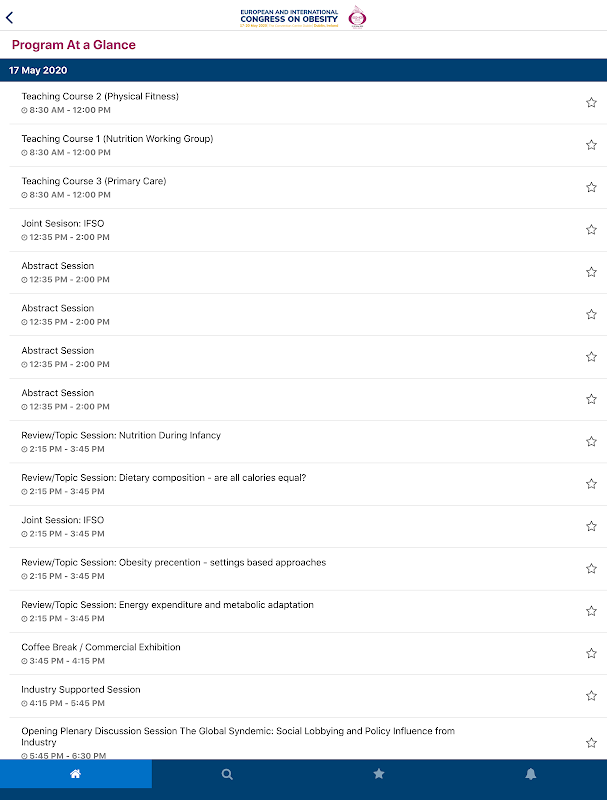Favorite the Nutrition During Infancy session star

tap(591, 442)
